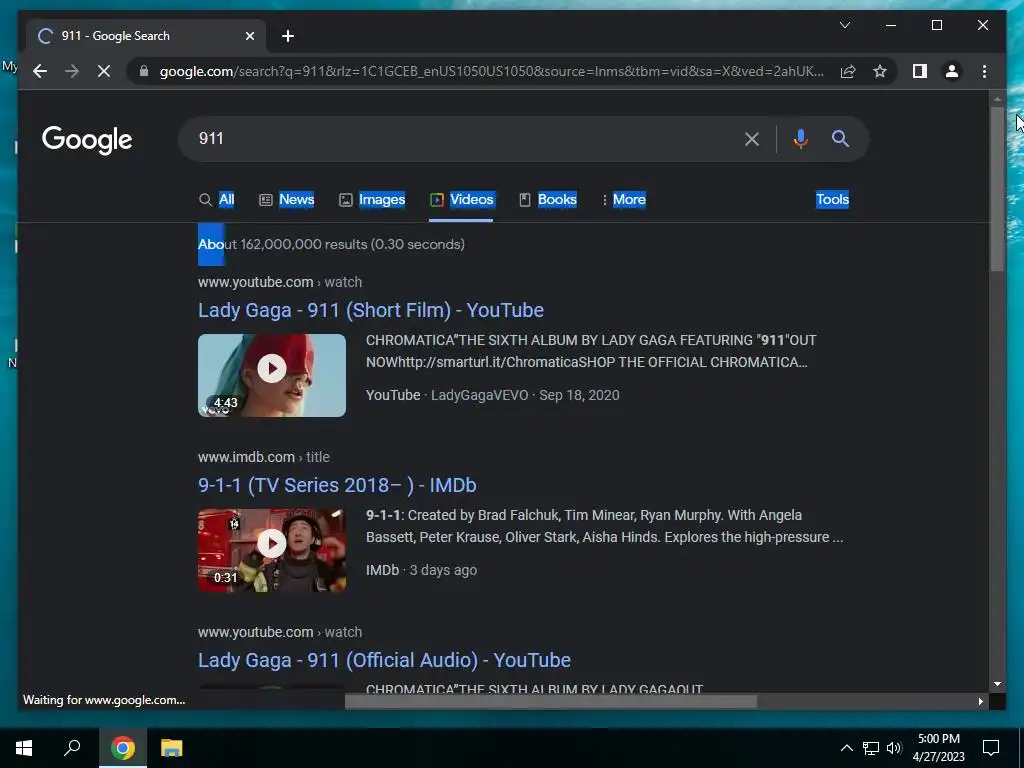The height and width of the screenshot is (768, 1024).
Task: Go back to the previous page
Action: [40, 71]
